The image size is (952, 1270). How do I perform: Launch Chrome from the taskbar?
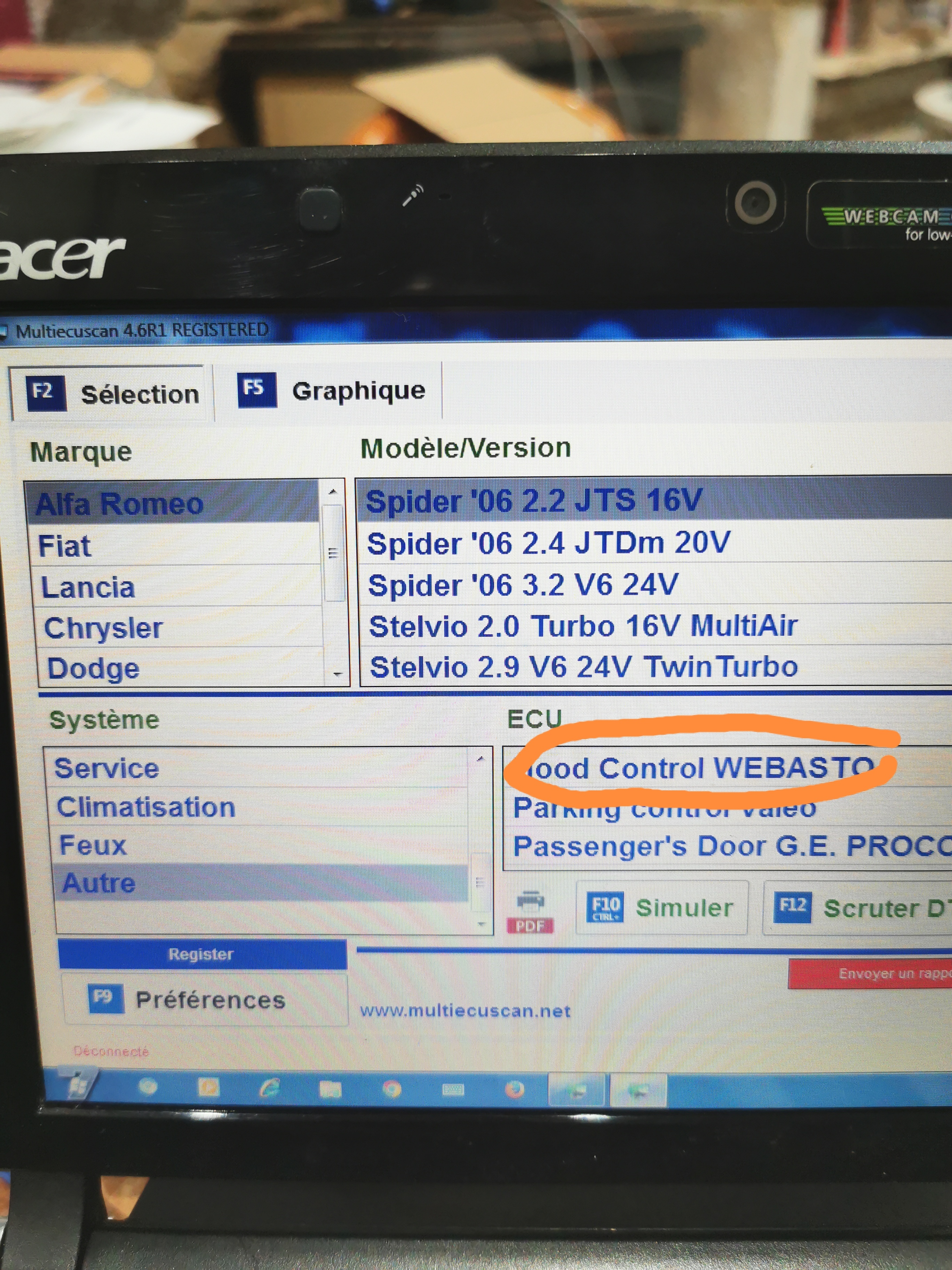pyautogui.click(x=392, y=1089)
